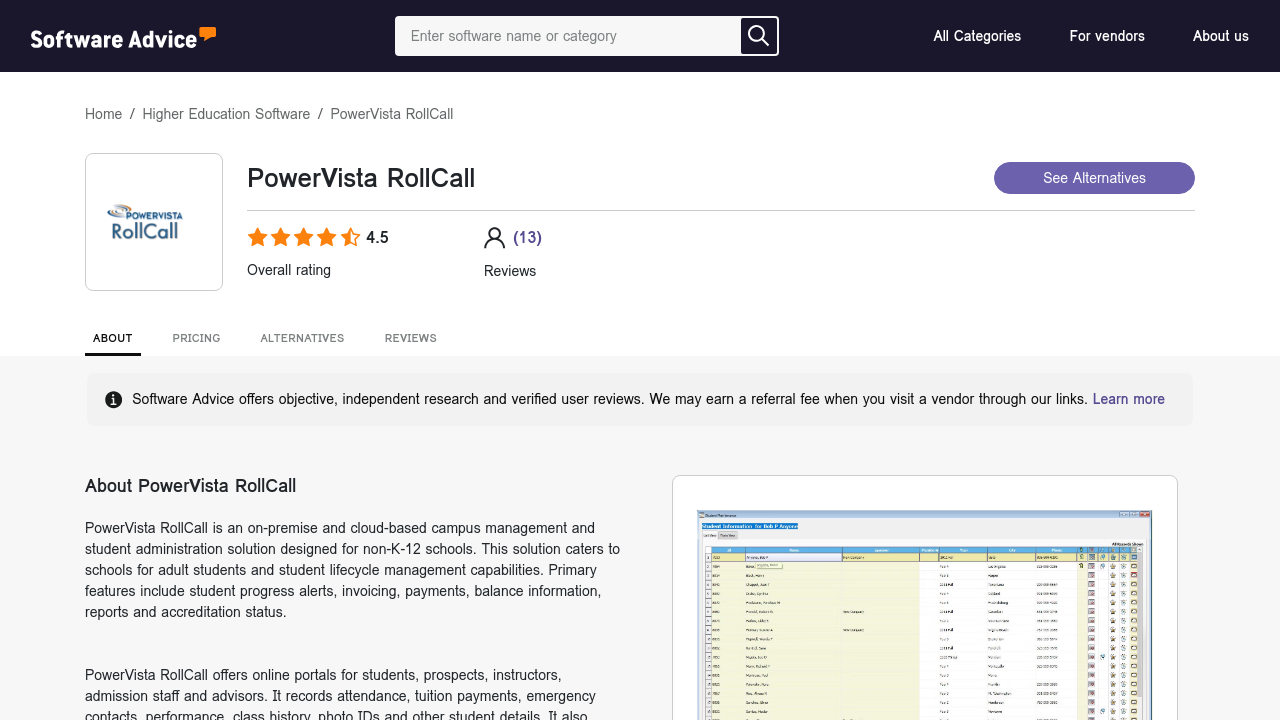1280x720 pixels.
Task: Open Higher Education Software breadcrumb
Action: click(226, 114)
